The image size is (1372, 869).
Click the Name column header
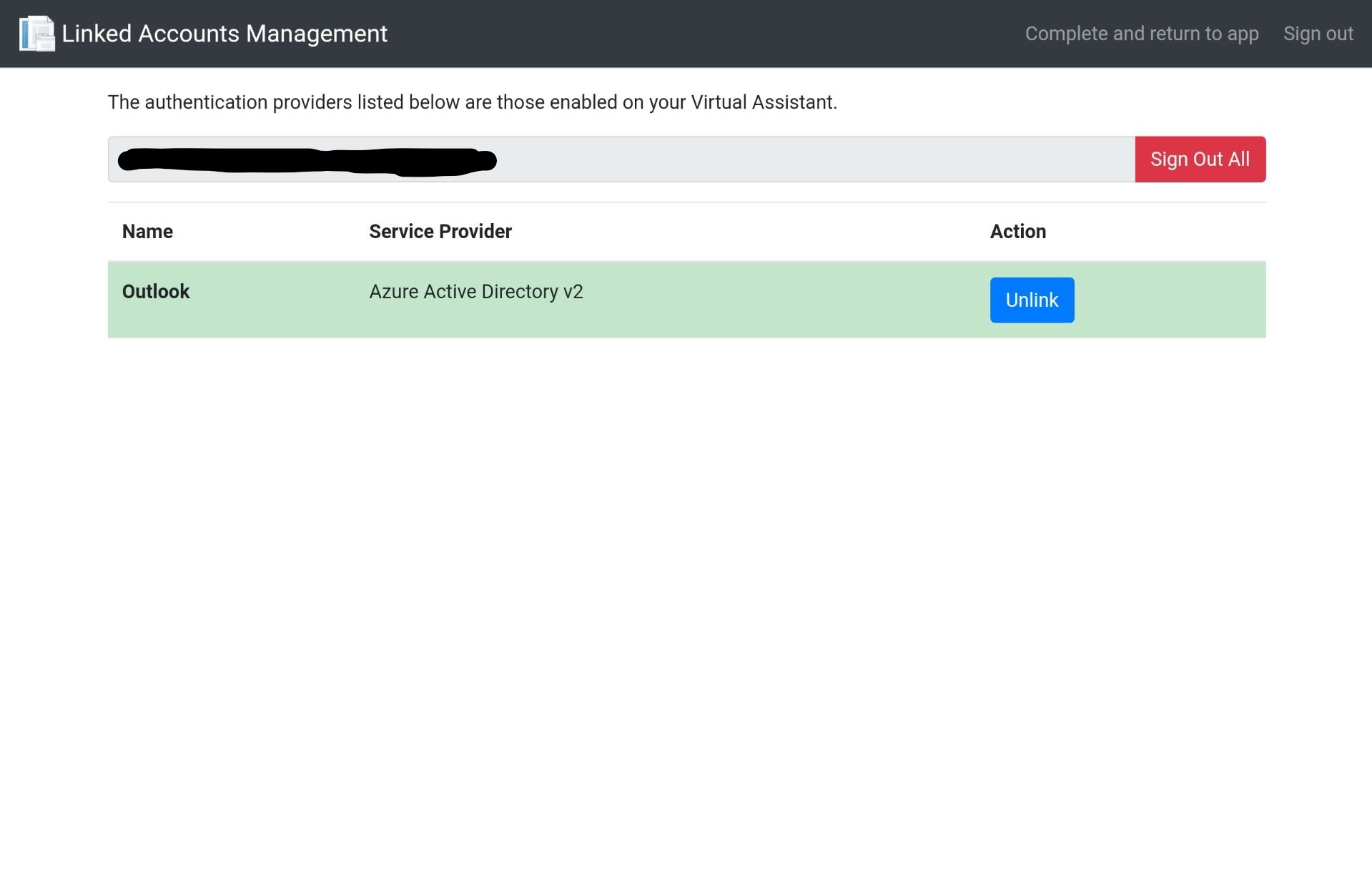pyautogui.click(x=147, y=232)
